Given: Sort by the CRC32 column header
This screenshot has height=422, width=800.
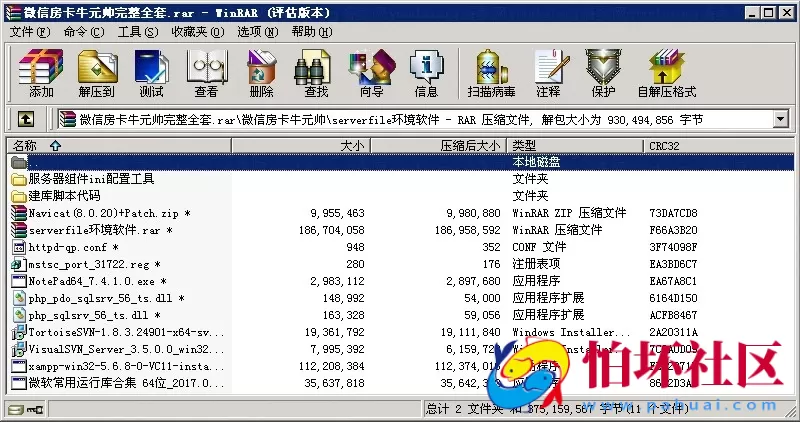Looking at the screenshot, I should [x=718, y=146].
